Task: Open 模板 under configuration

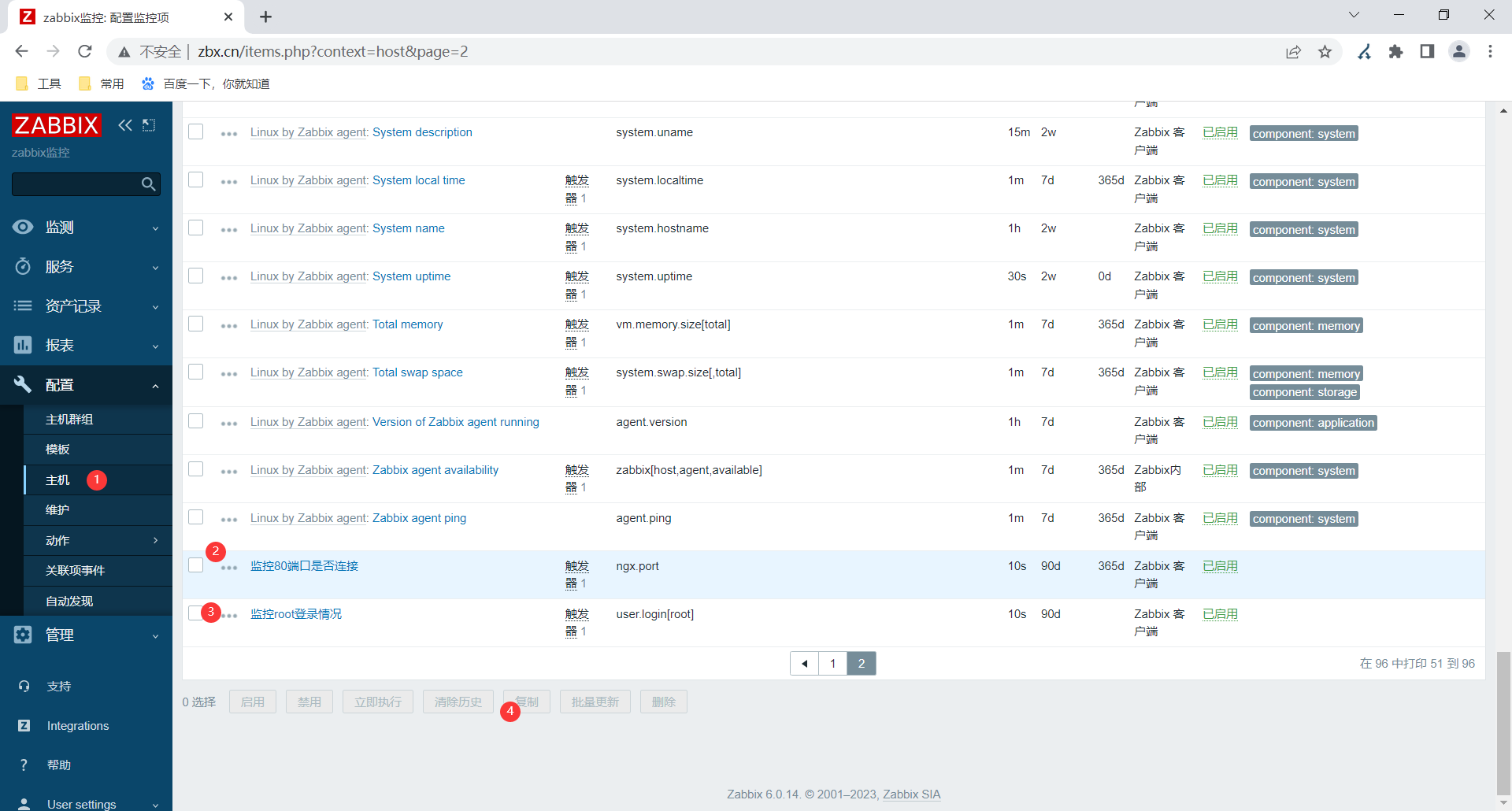Action: 57,450
